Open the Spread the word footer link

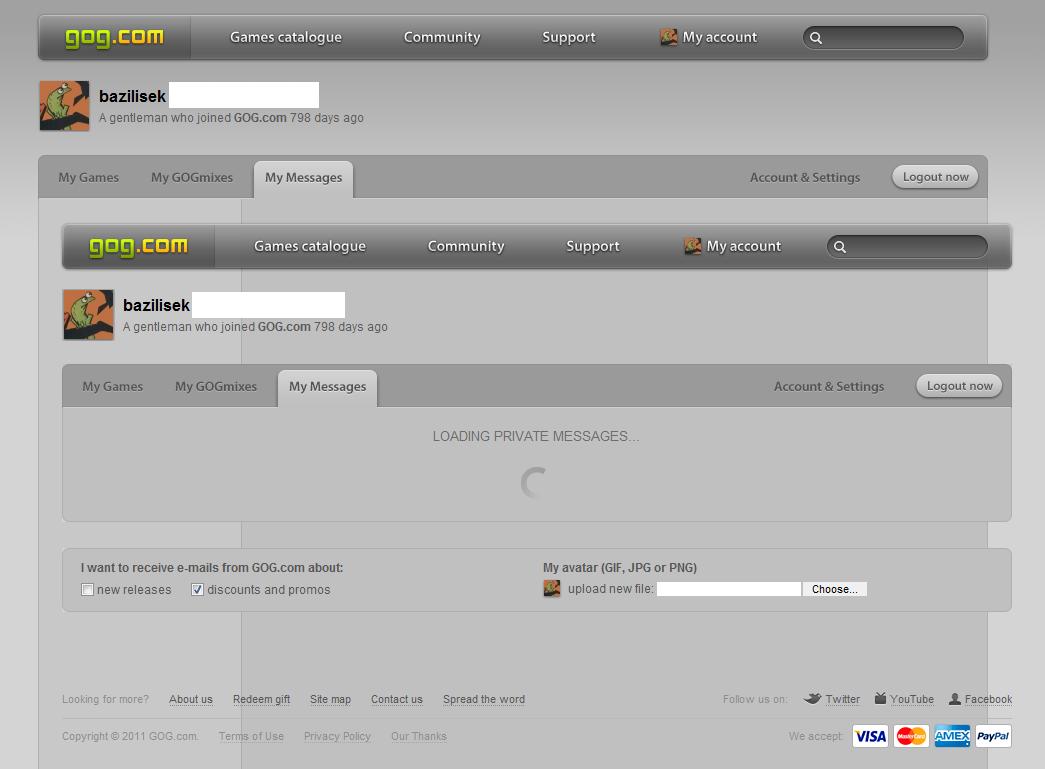[x=484, y=699]
